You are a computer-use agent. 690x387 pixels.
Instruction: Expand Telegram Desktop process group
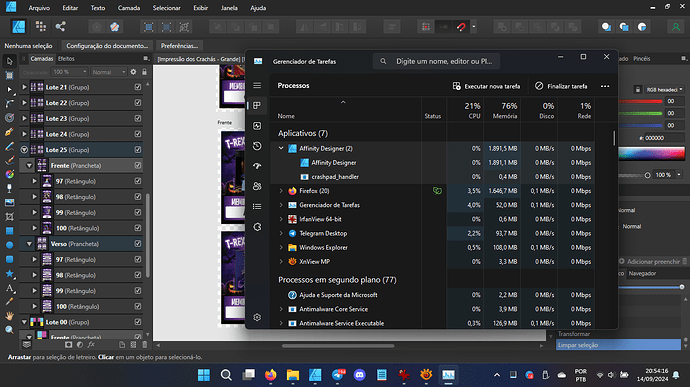pos(281,233)
